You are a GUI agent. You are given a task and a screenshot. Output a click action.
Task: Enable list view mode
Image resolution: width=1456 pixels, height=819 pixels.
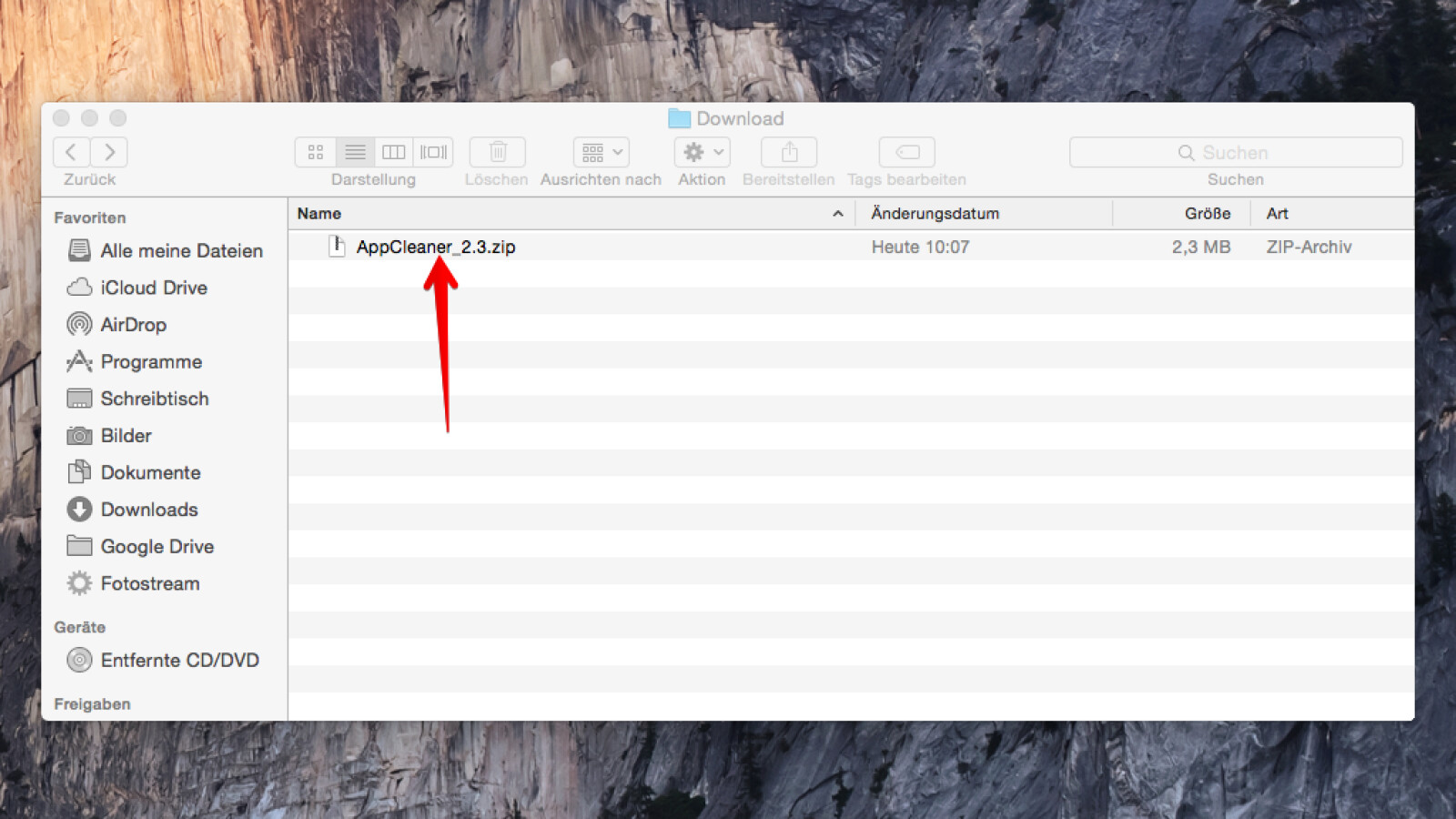(355, 152)
